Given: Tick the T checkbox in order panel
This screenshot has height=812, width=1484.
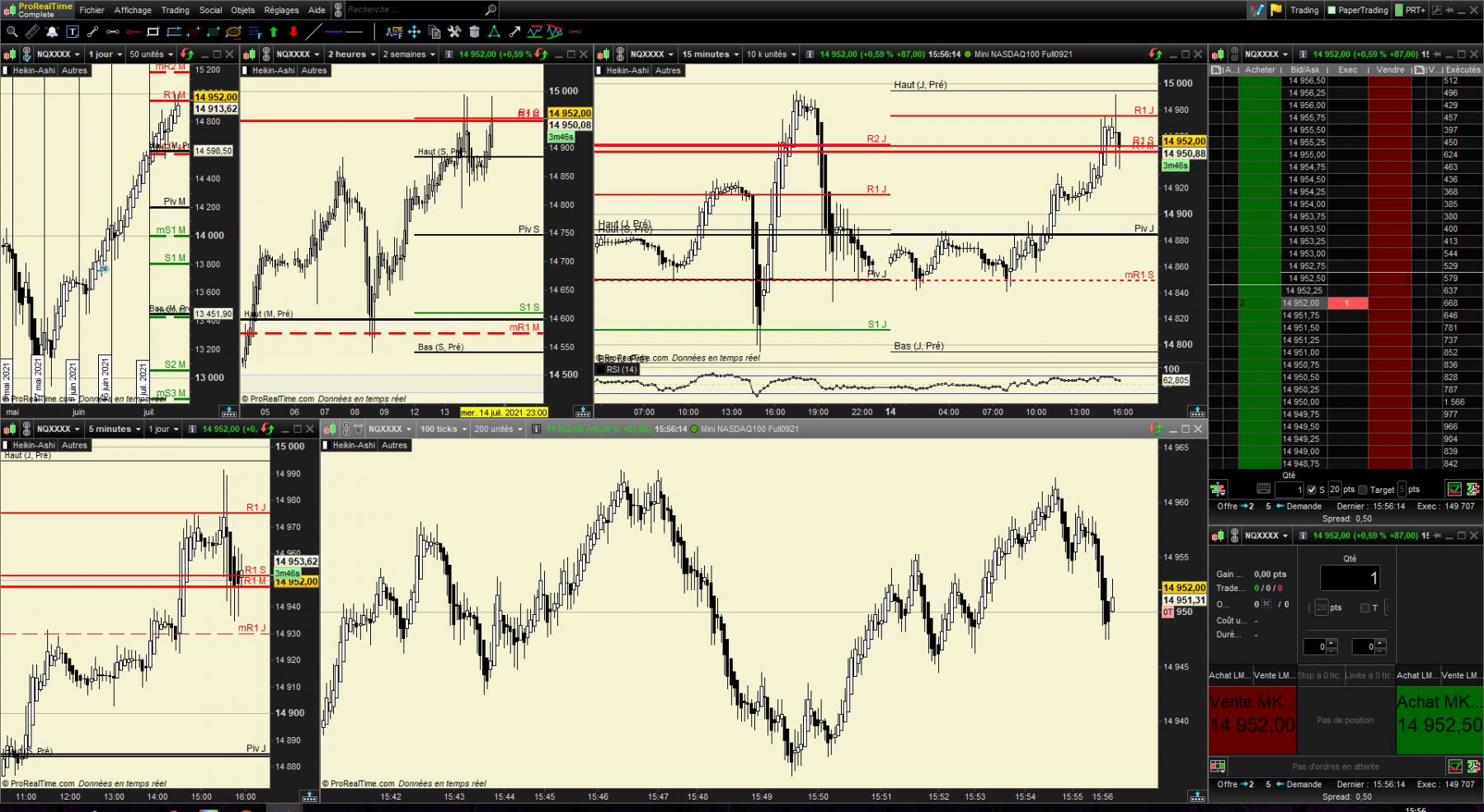Looking at the screenshot, I should click(x=1364, y=608).
